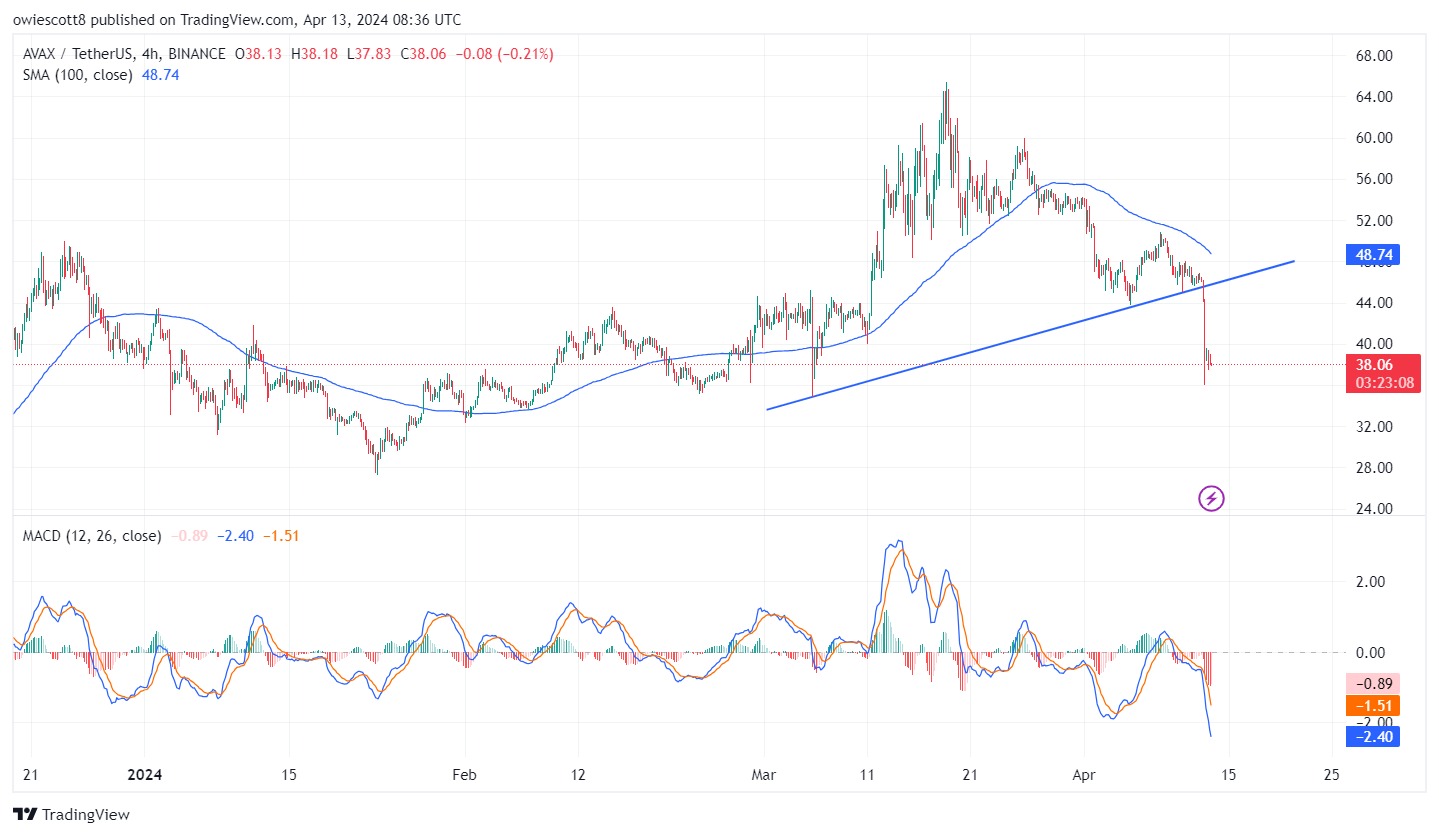
Task: Click the MACD (12, 26, close) legend label
Action: pyautogui.click(x=91, y=536)
